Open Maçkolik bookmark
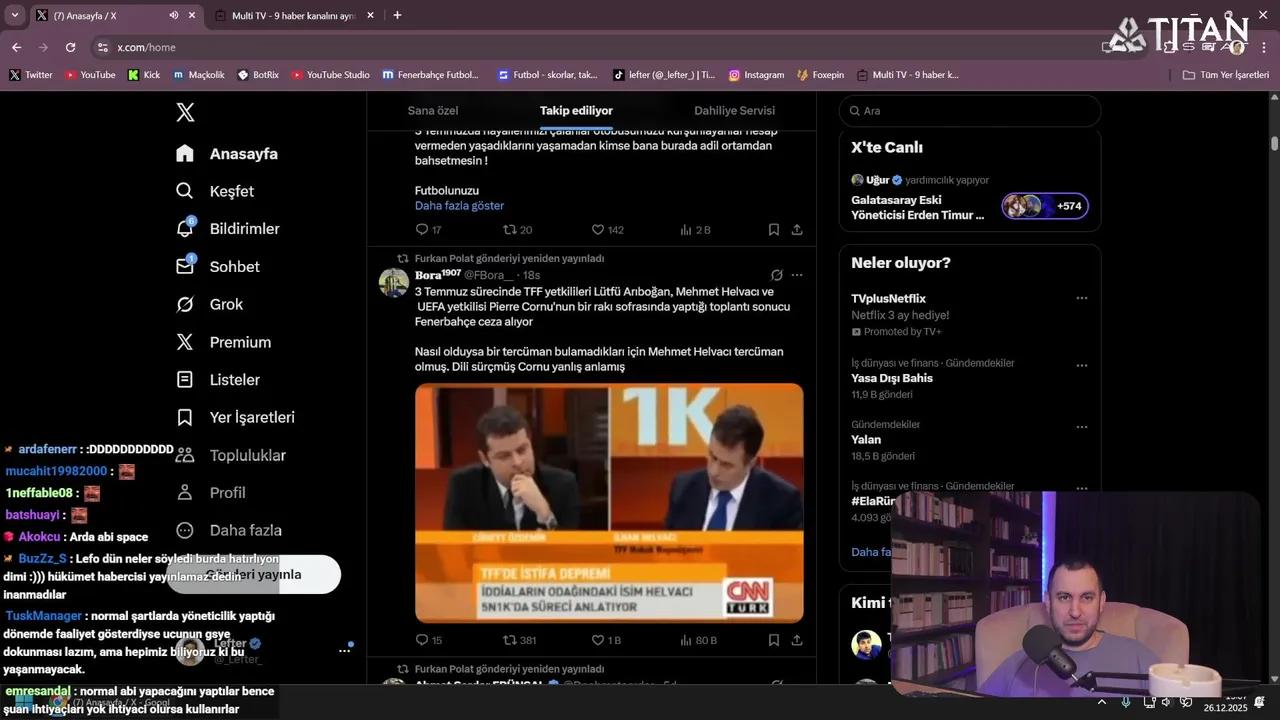The height and width of the screenshot is (720, 1280). [x=198, y=75]
